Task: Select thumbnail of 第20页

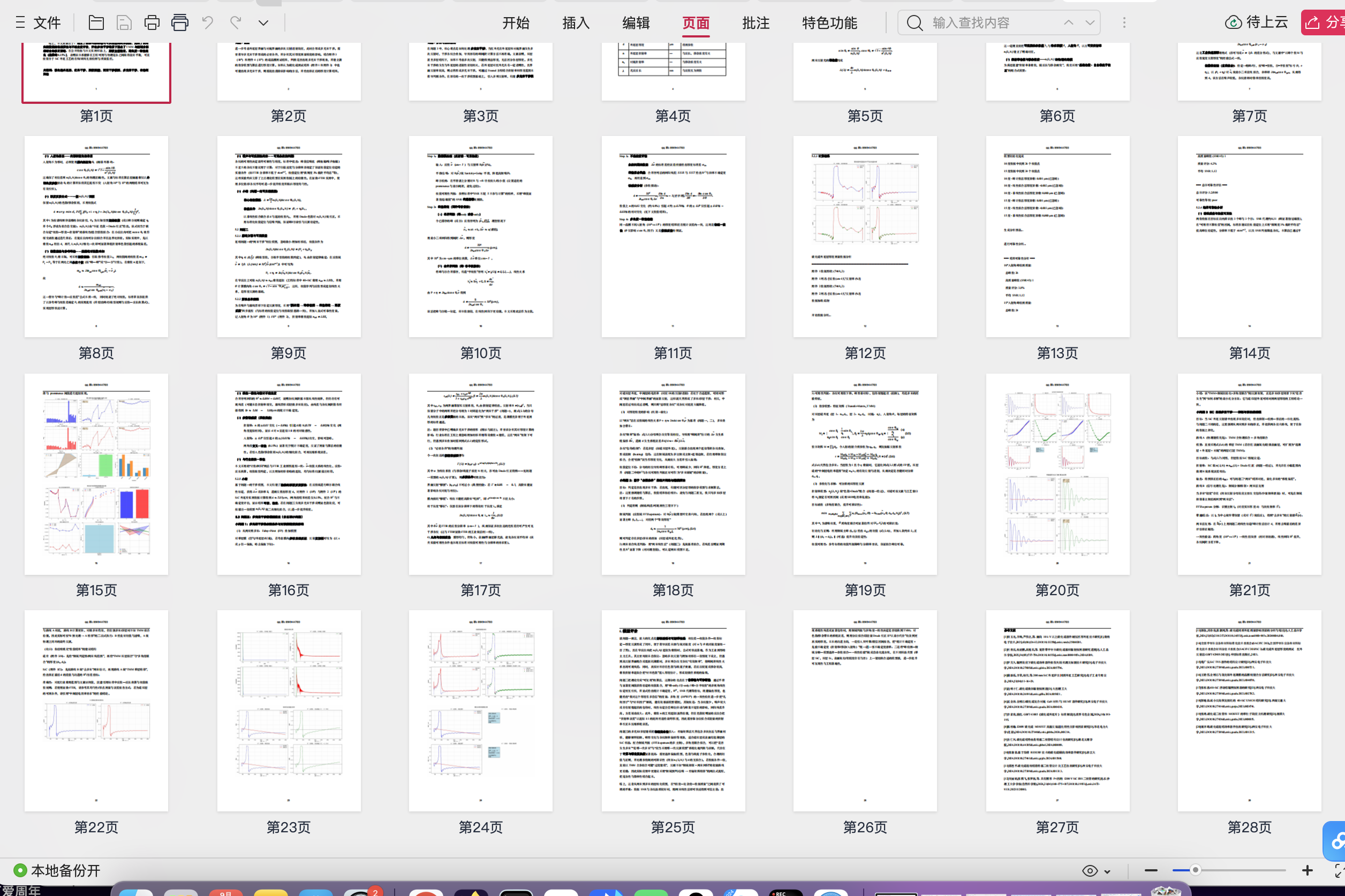Action: point(1057,474)
